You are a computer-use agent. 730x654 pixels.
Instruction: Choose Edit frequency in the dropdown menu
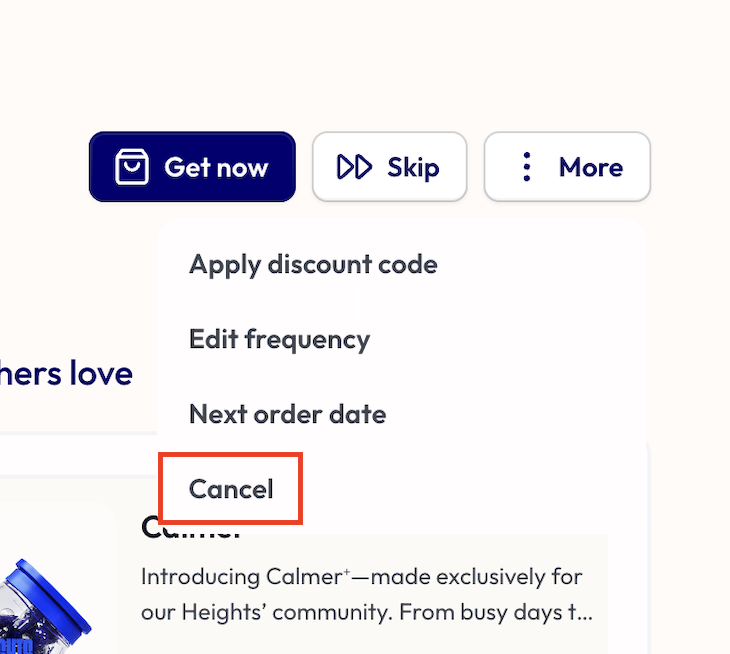pos(279,339)
